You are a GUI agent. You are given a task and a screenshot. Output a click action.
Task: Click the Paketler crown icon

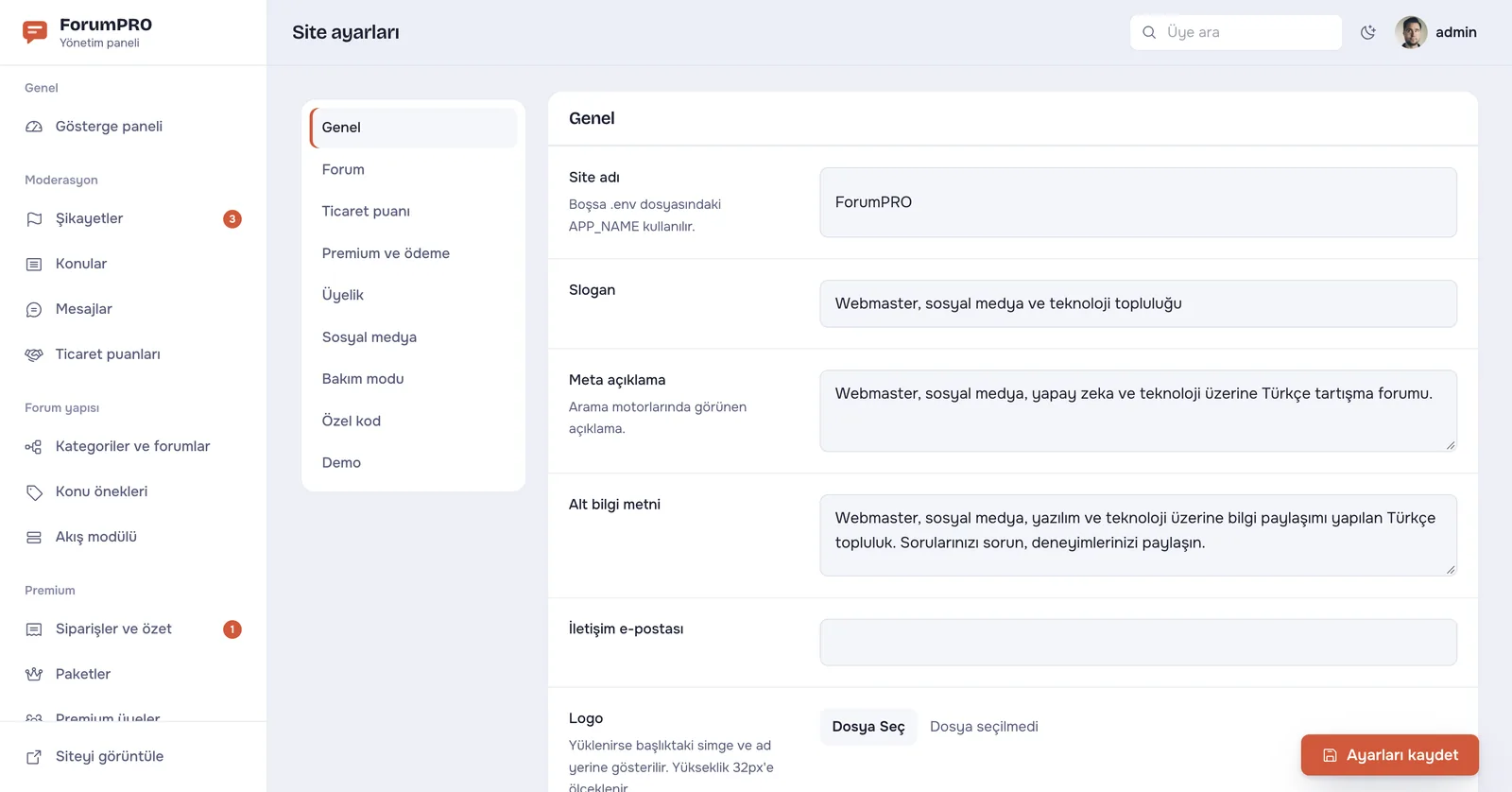click(x=34, y=675)
